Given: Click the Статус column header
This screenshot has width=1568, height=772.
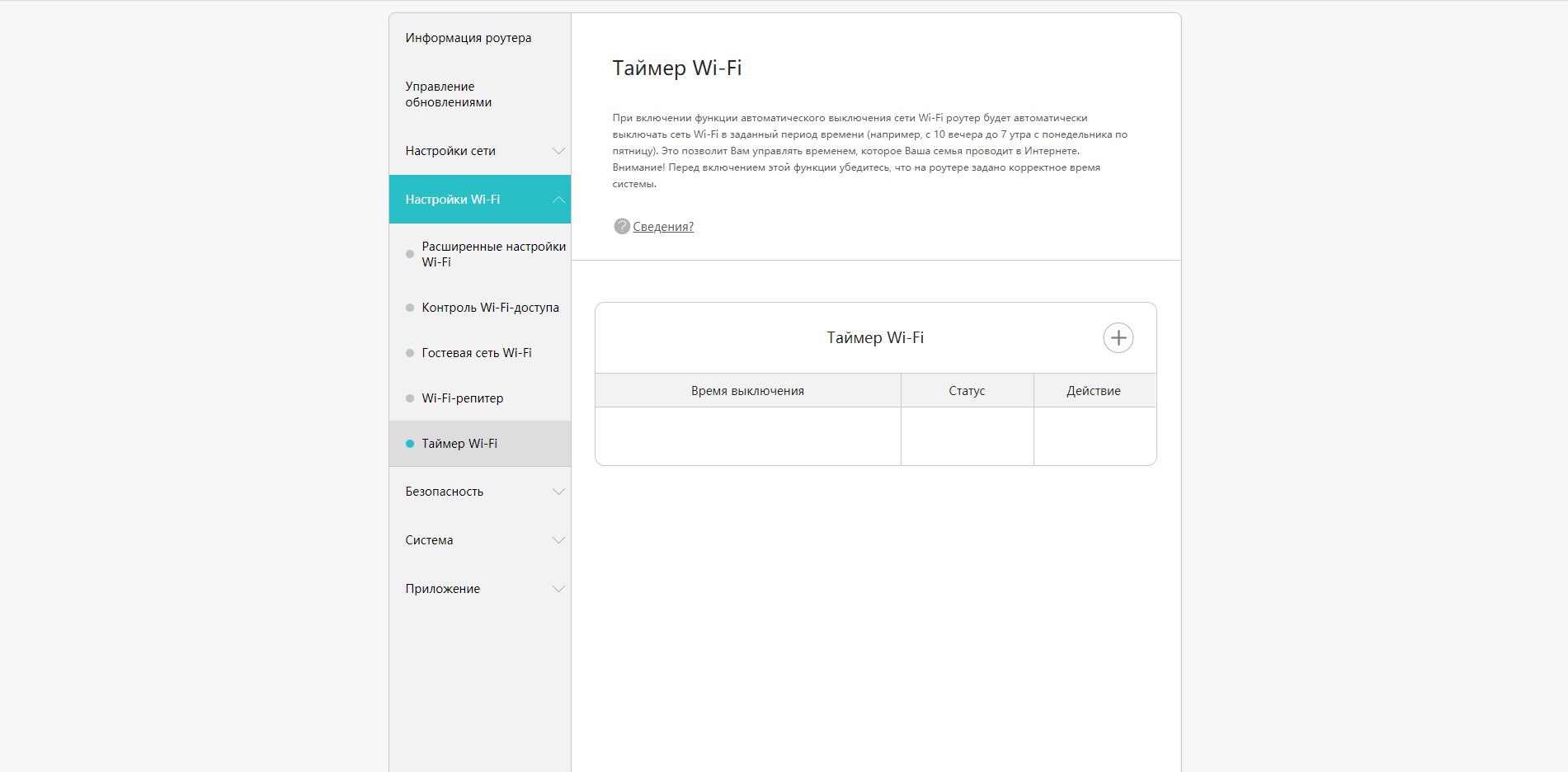Looking at the screenshot, I should coord(967,391).
